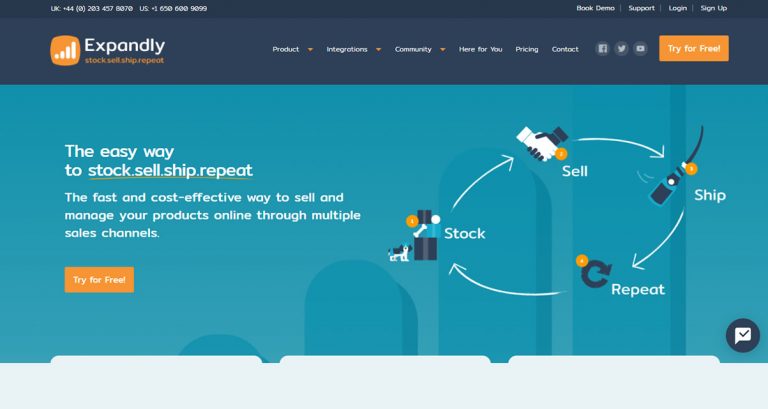Click the Sell handshake icon
The width and height of the screenshot is (768, 409).
(x=542, y=143)
